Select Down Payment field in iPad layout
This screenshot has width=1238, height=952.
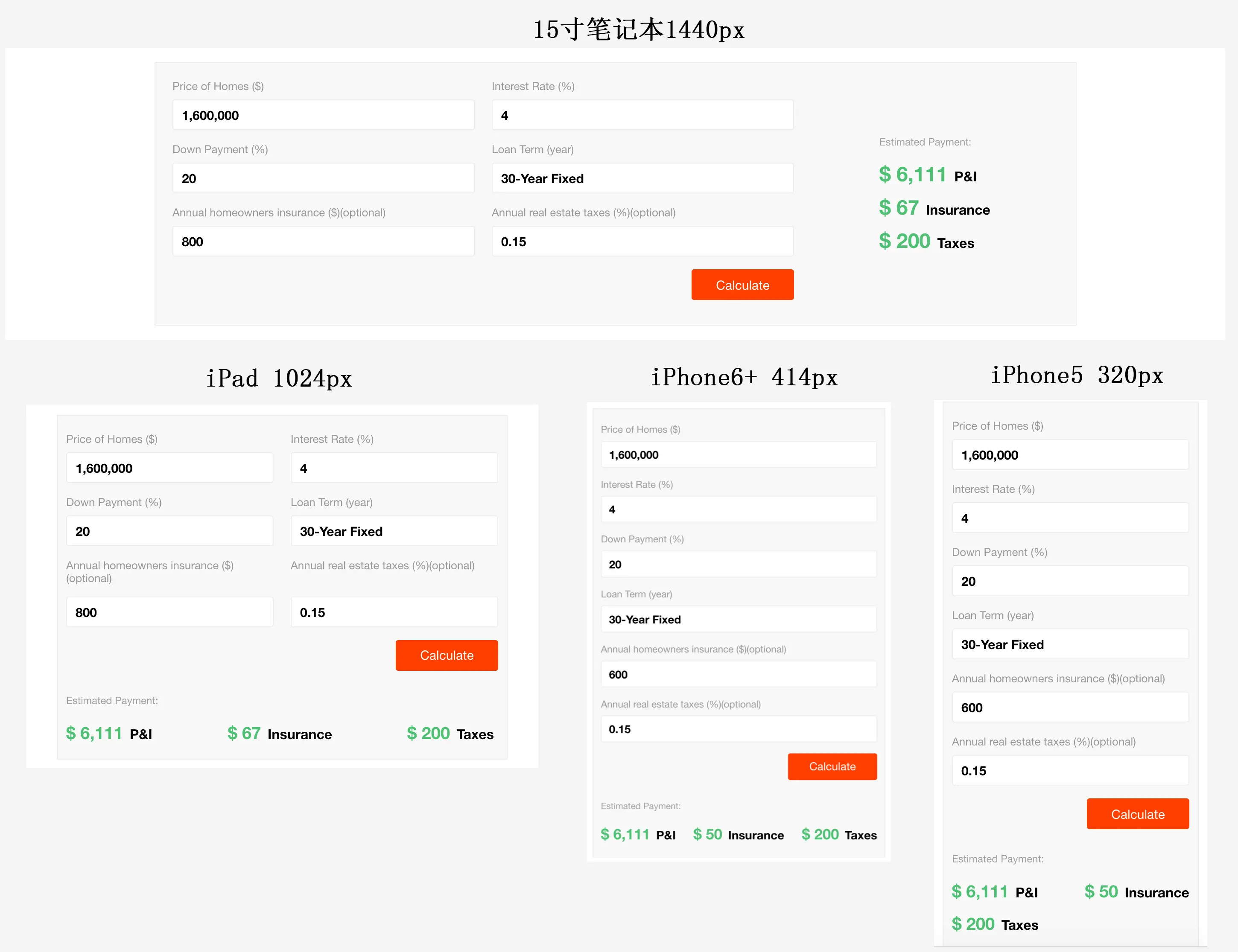point(169,531)
